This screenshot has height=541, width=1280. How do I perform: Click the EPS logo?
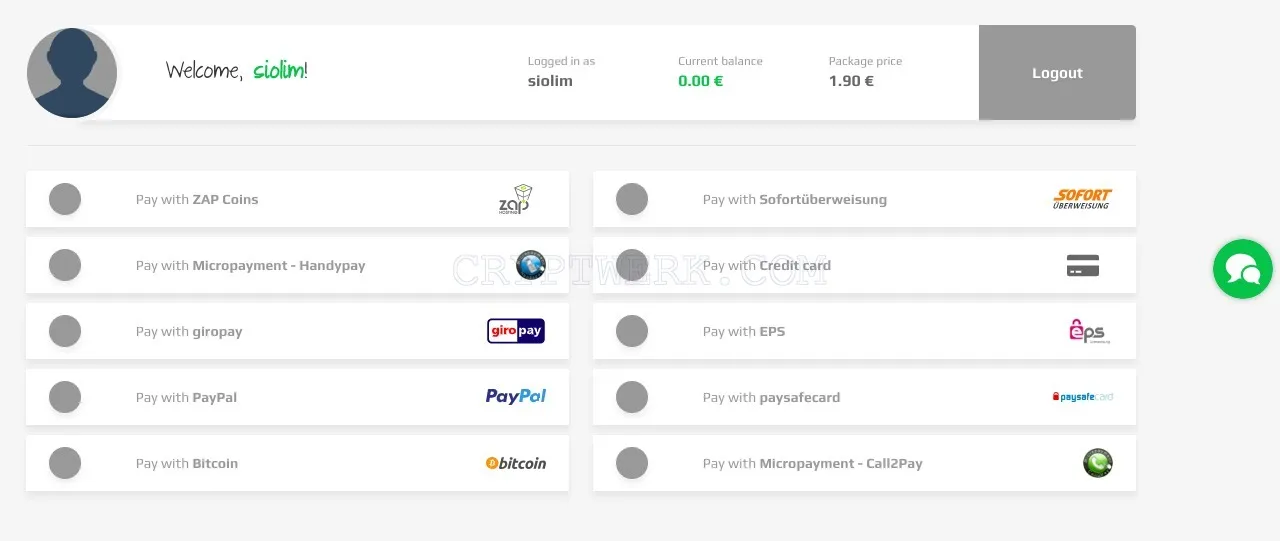1089,331
